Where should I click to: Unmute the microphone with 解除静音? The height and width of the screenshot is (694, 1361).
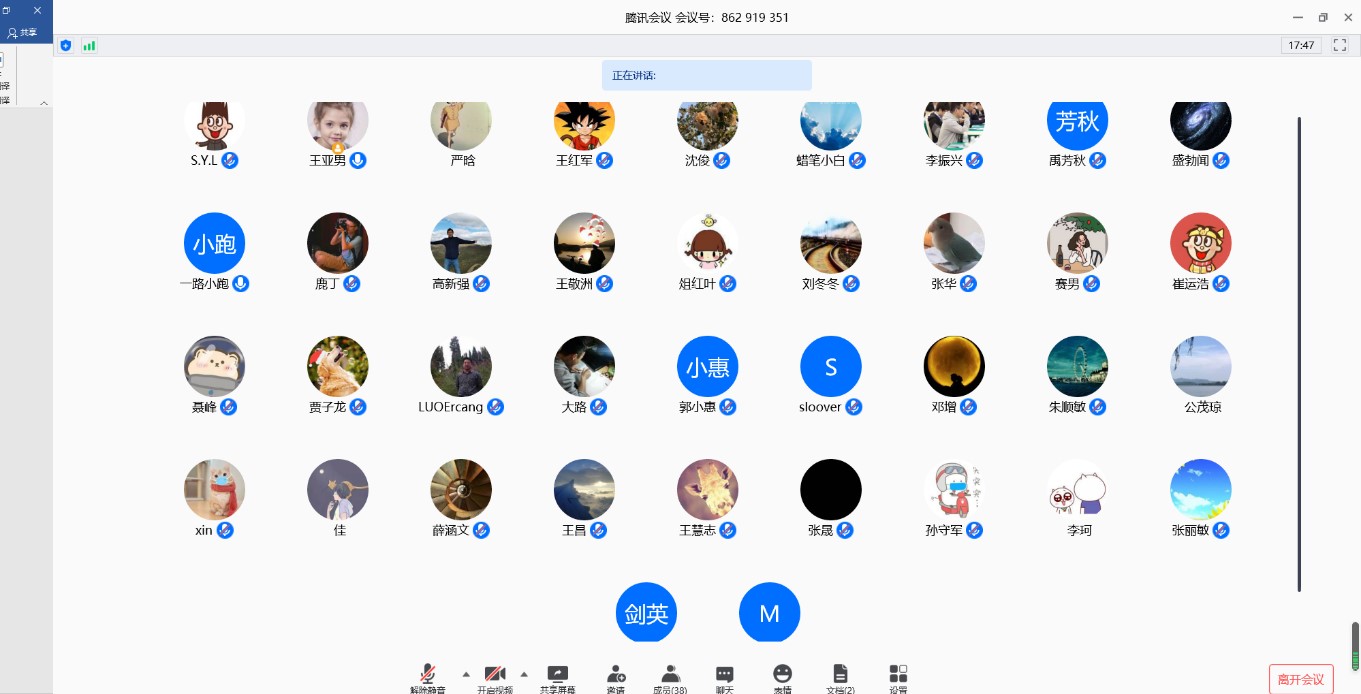(x=428, y=675)
